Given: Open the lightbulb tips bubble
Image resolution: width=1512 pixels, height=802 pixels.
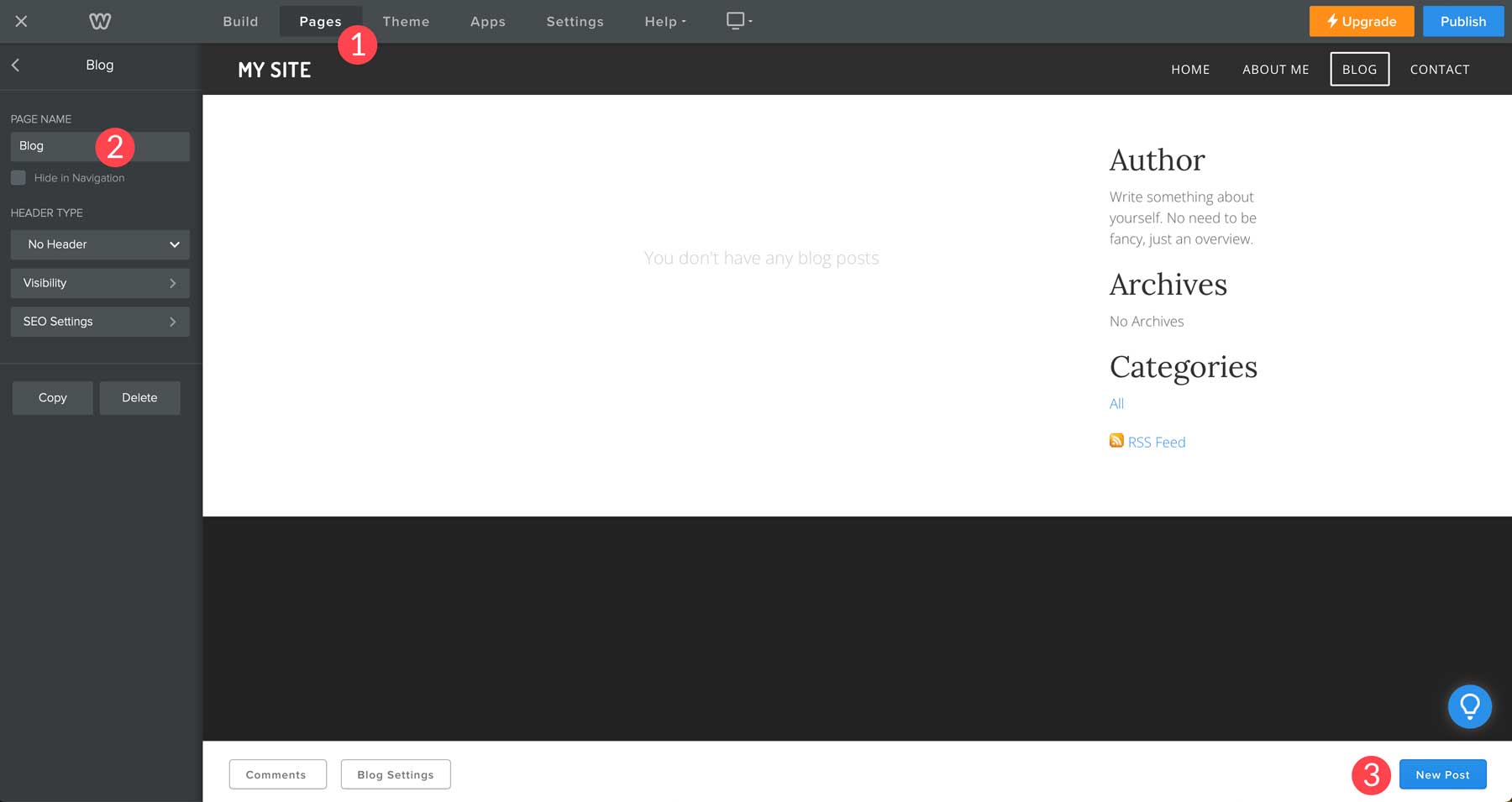Looking at the screenshot, I should pyautogui.click(x=1469, y=706).
